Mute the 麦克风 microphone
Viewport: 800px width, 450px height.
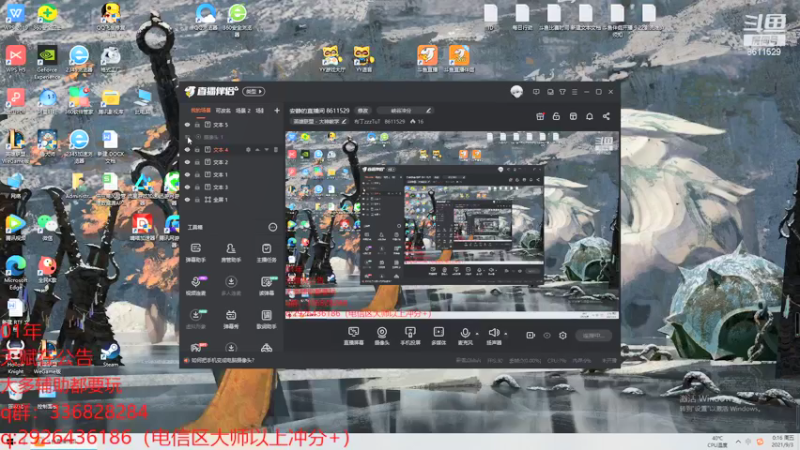(465, 336)
